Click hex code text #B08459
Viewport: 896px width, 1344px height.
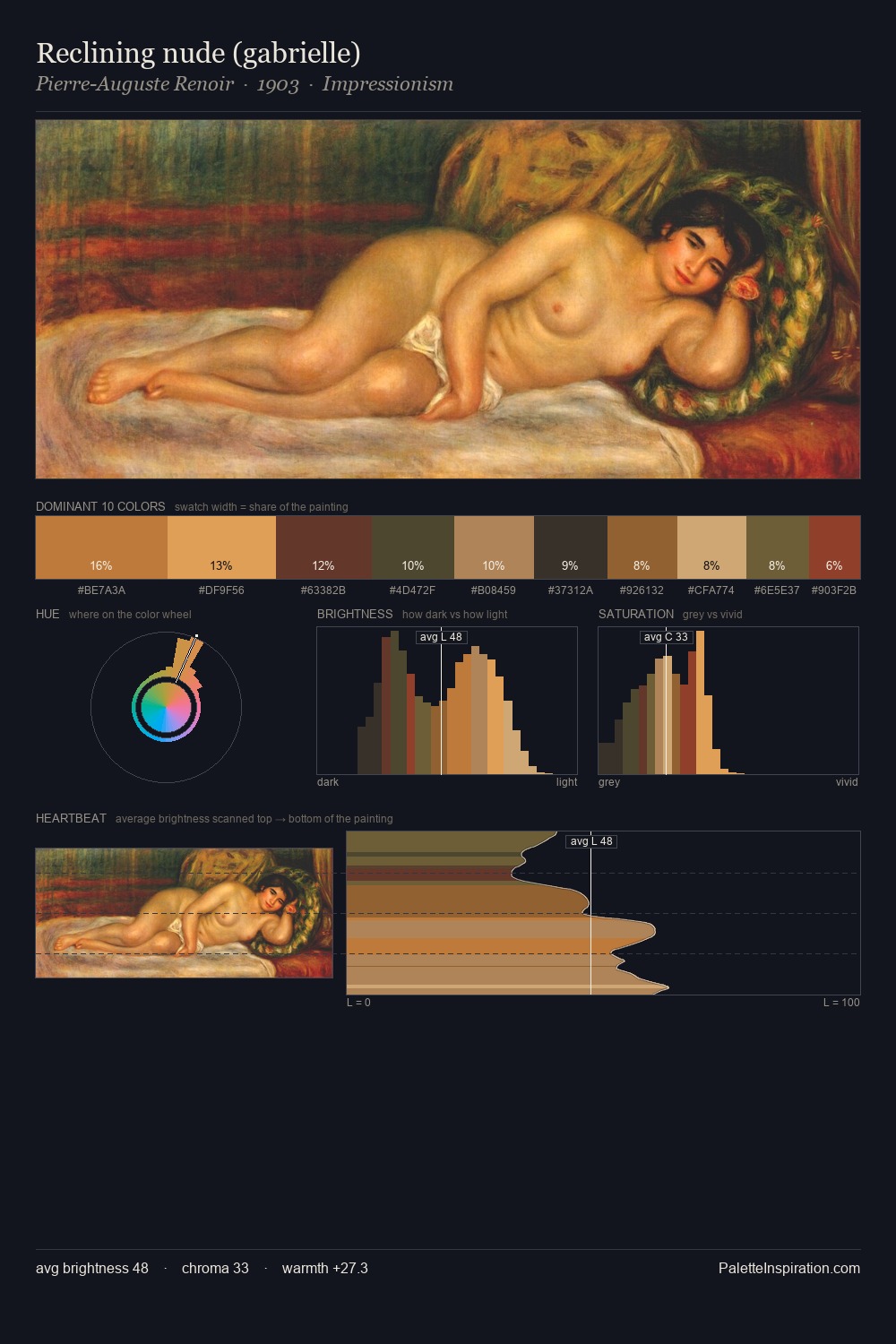coord(494,590)
